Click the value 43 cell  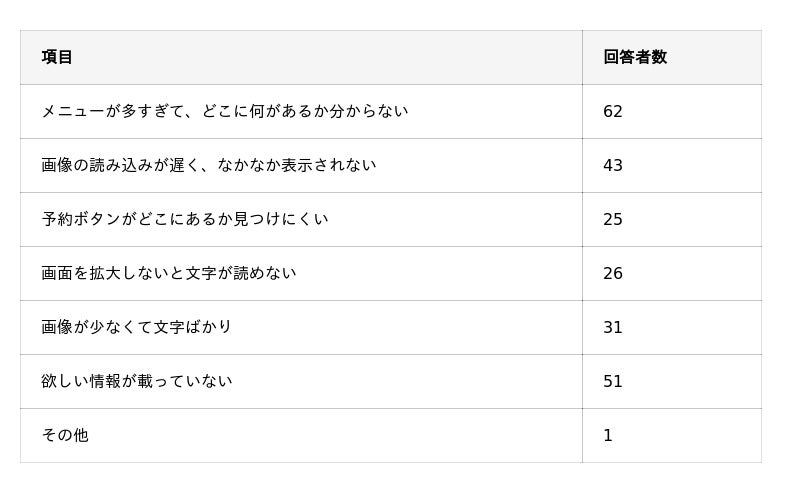[613, 165]
